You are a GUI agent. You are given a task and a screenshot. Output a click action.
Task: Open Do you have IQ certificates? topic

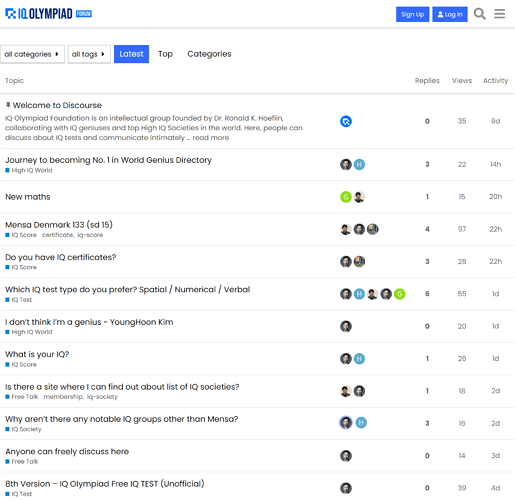(x=61, y=257)
